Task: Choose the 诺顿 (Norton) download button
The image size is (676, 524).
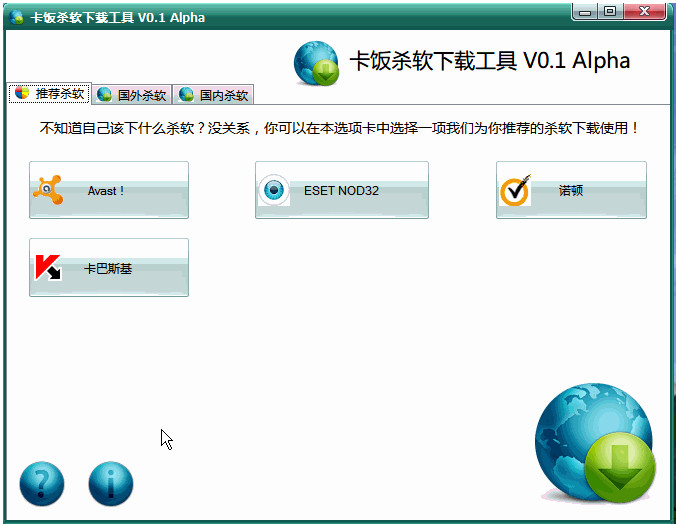Action: (x=571, y=190)
